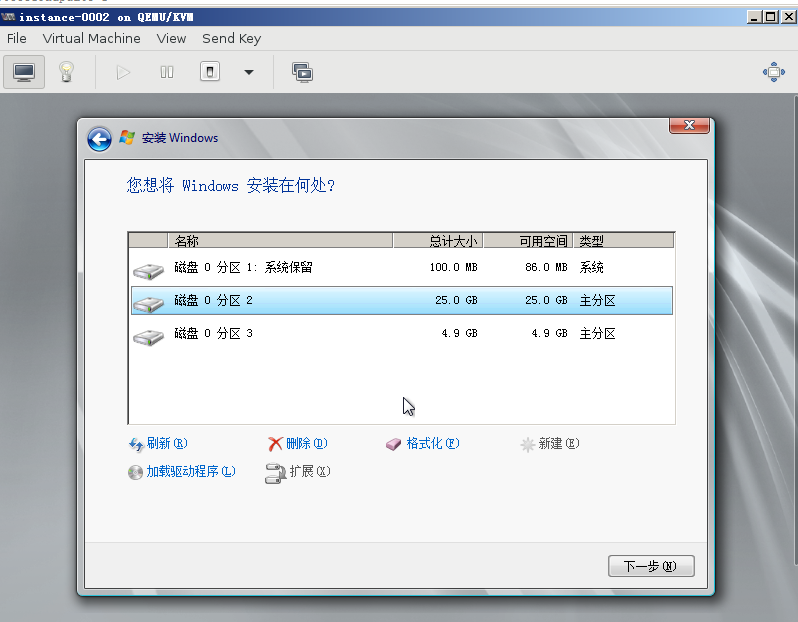This screenshot has height=622, width=798.
Task: Close the QEMU/KVM viewer window
Action: click(x=789, y=17)
